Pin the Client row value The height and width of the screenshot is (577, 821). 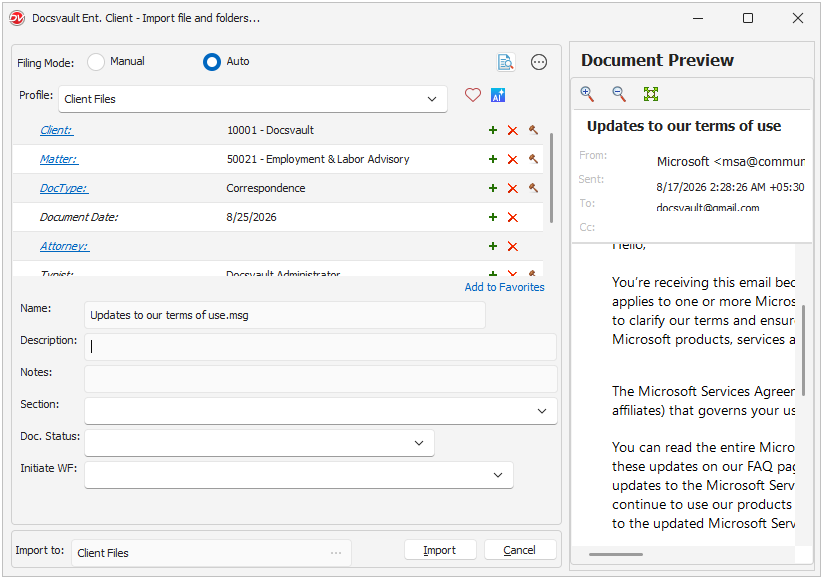pos(534,130)
